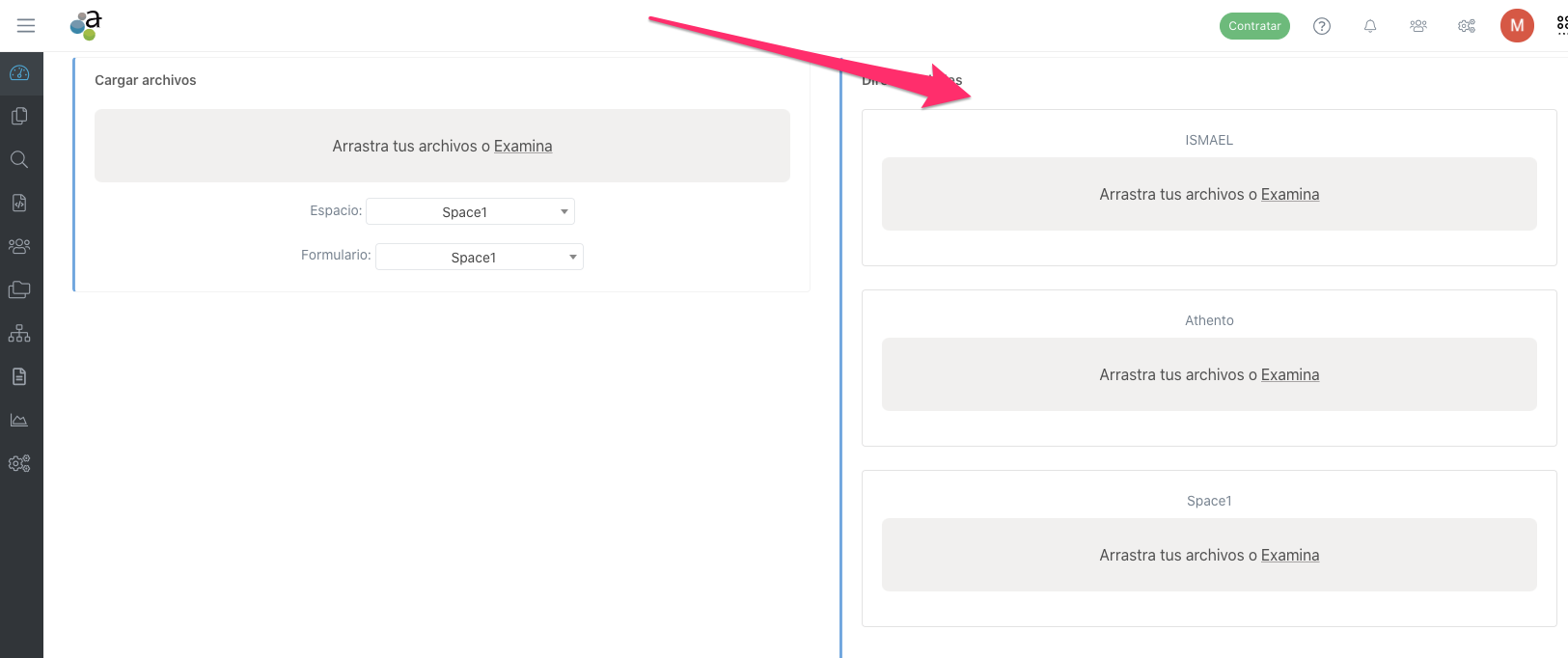
Task: Click the Space1 direct upload drop zone
Action: point(1208,555)
